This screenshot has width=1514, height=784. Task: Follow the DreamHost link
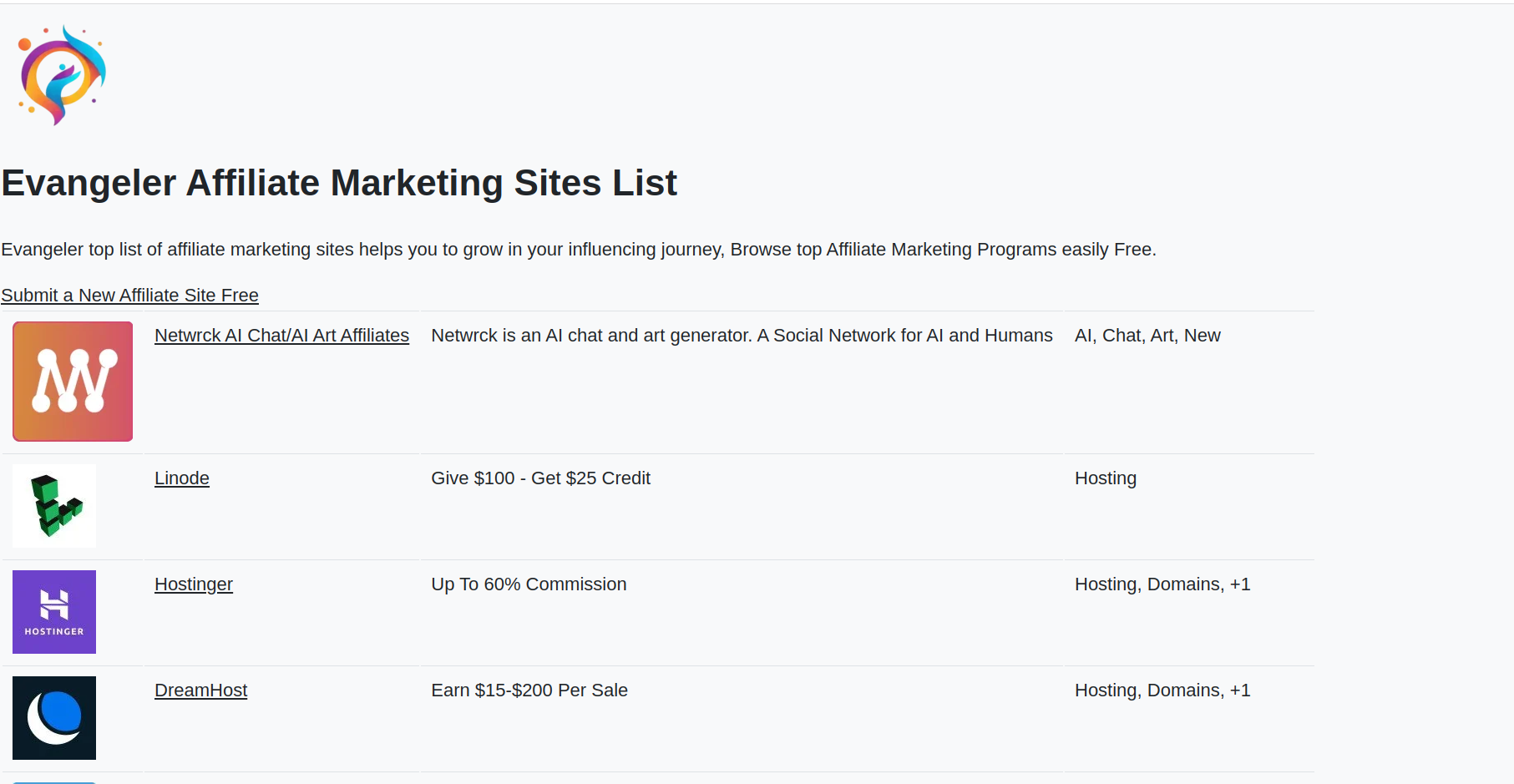tap(201, 690)
